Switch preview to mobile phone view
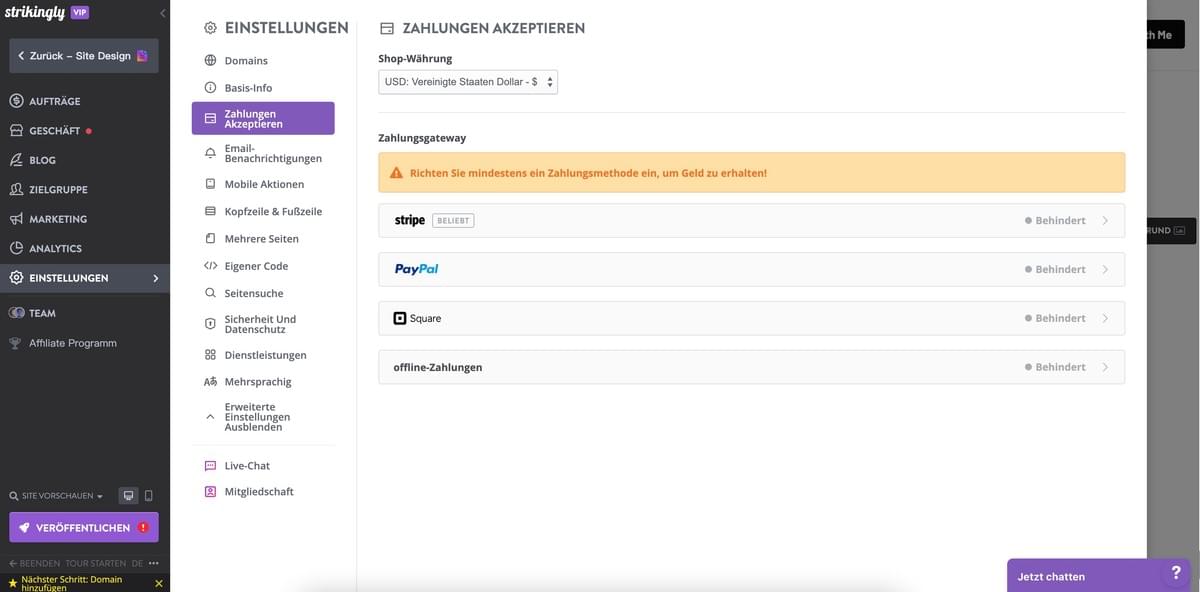The width and height of the screenshot is (1200, 592). [x=149, y=494]
